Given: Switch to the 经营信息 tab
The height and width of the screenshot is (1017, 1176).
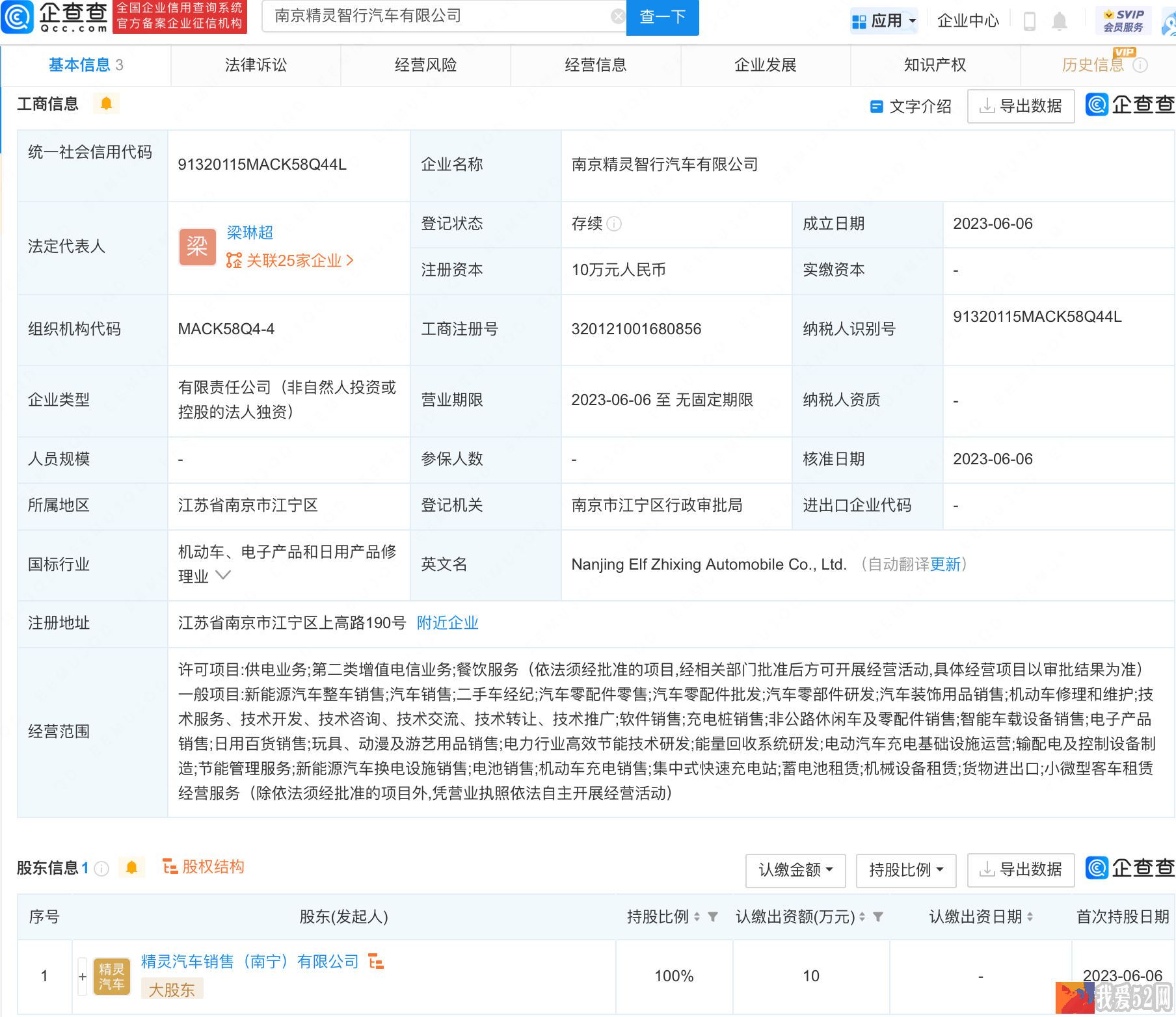Looking at the screenshot, I should coord(595,65).
